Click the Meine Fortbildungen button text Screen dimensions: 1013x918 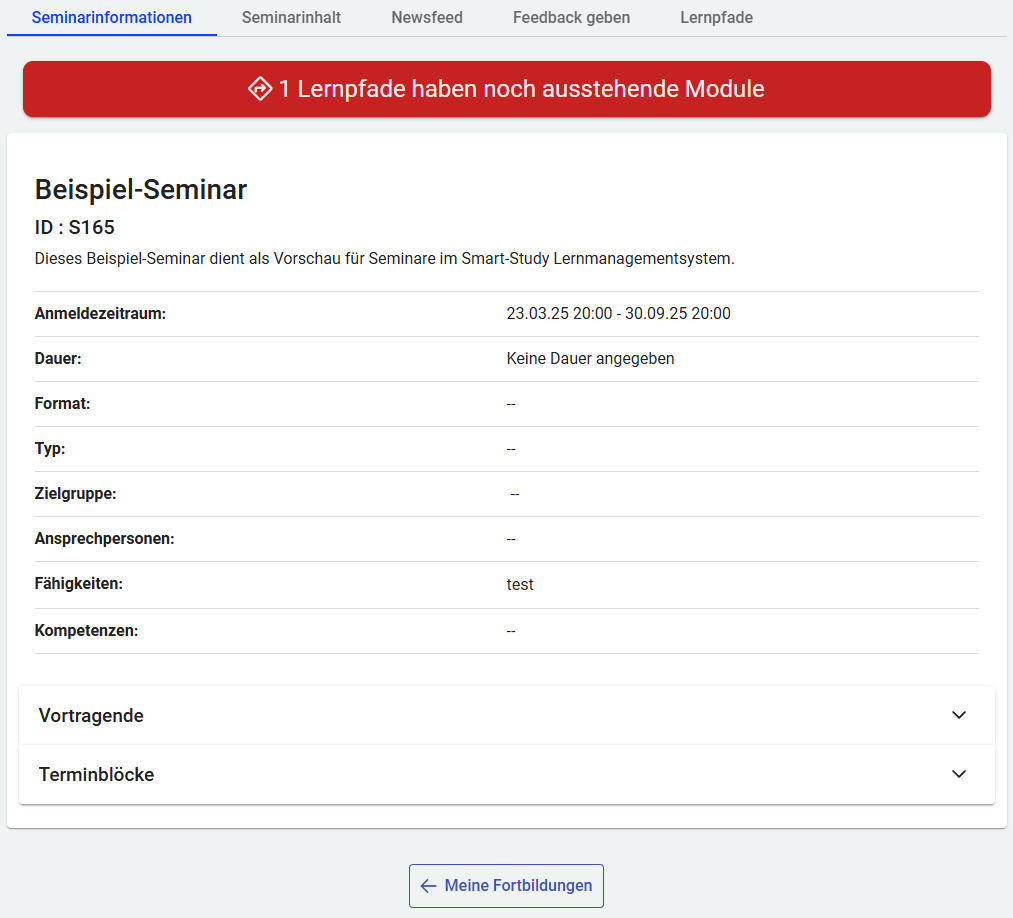pos(518,886)
